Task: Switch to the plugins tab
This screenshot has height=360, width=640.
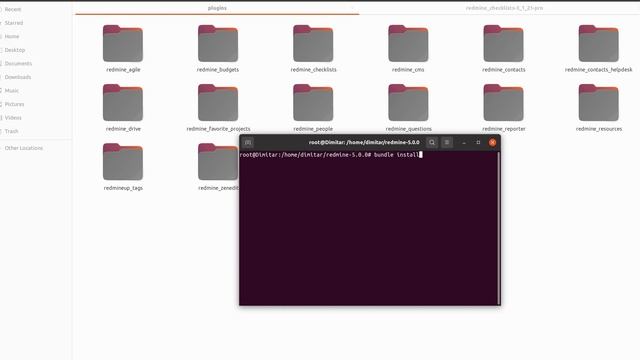Action: pos(217,8)
